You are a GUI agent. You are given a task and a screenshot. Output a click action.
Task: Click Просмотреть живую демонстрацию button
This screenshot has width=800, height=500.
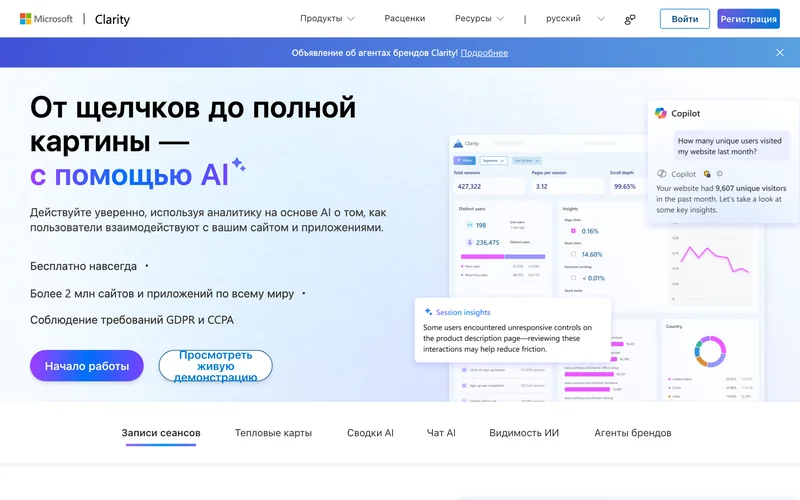coord(215,366)
